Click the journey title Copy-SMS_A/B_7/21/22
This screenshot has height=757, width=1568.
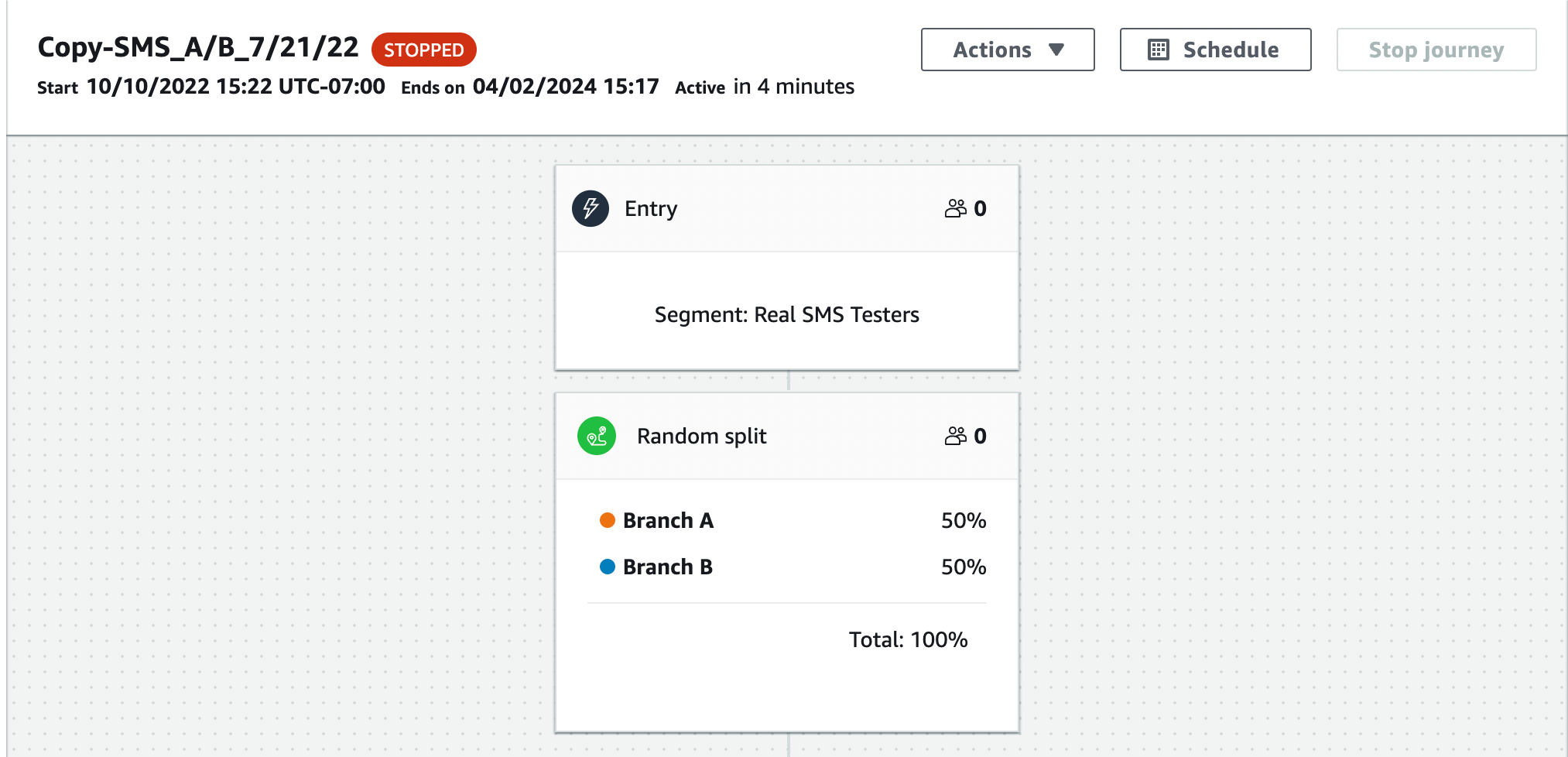click(198, 47)
